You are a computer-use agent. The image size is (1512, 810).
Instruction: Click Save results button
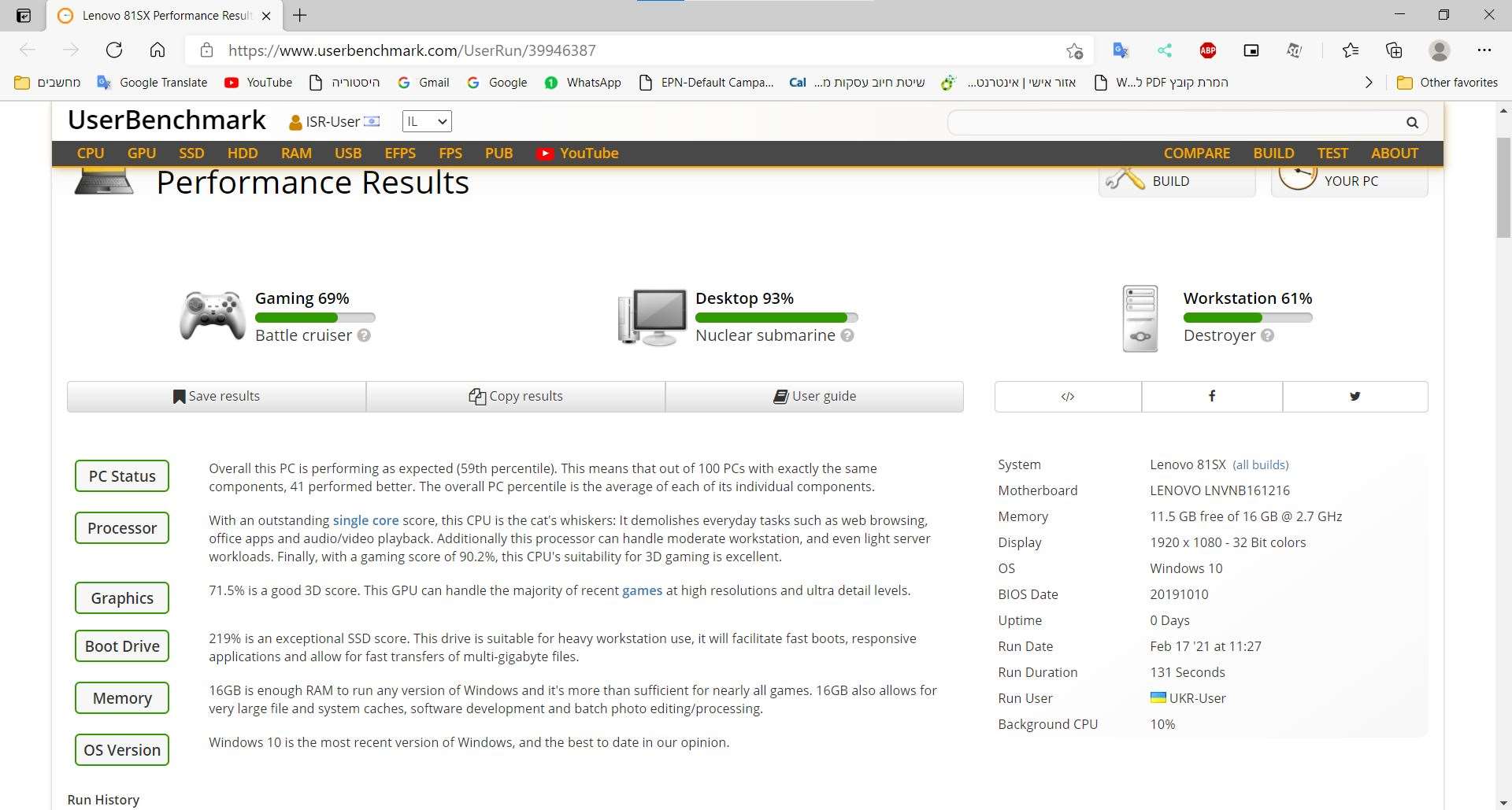coord(217,396)
